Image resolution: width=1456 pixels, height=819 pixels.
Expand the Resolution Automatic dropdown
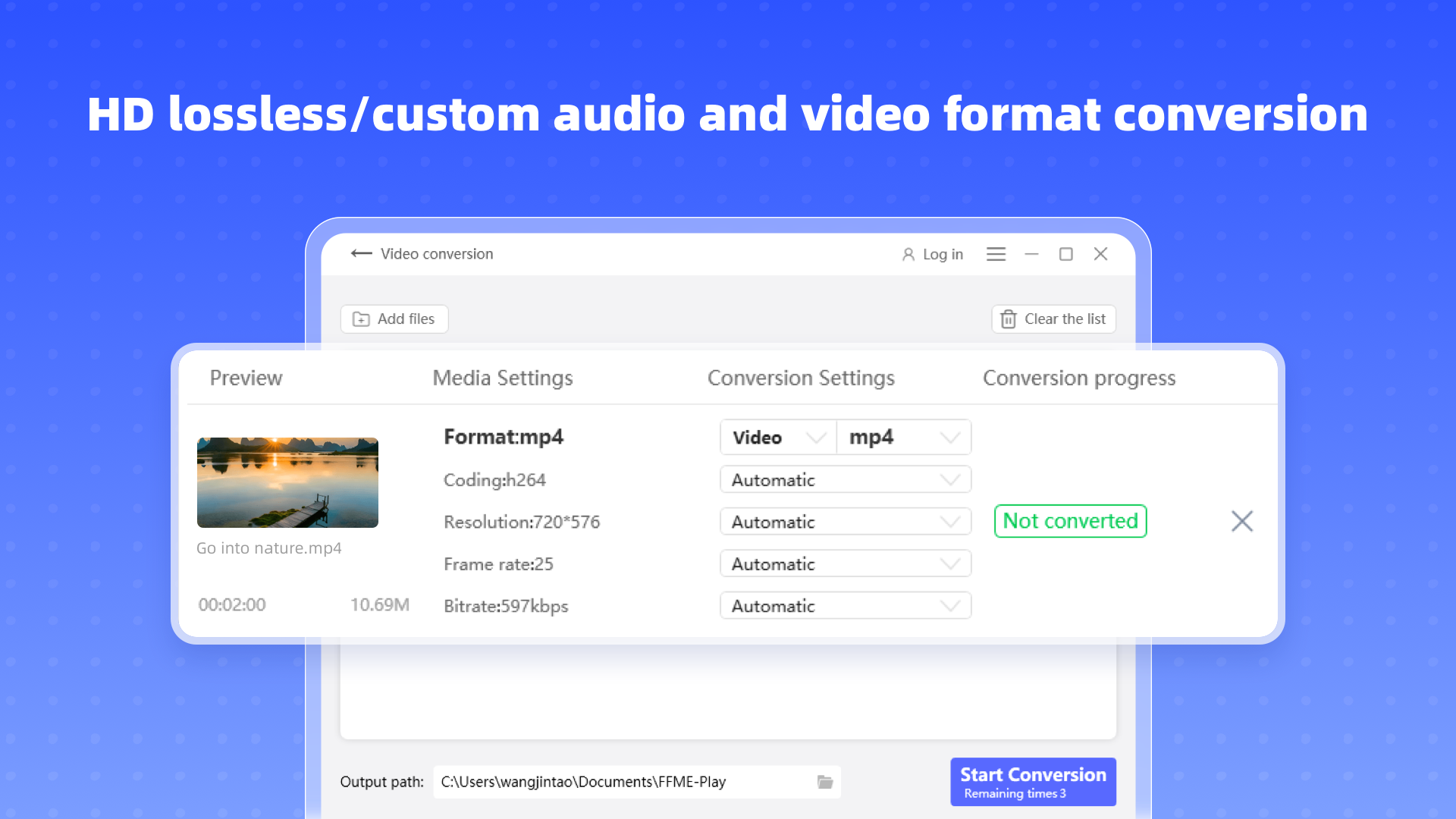845,522
